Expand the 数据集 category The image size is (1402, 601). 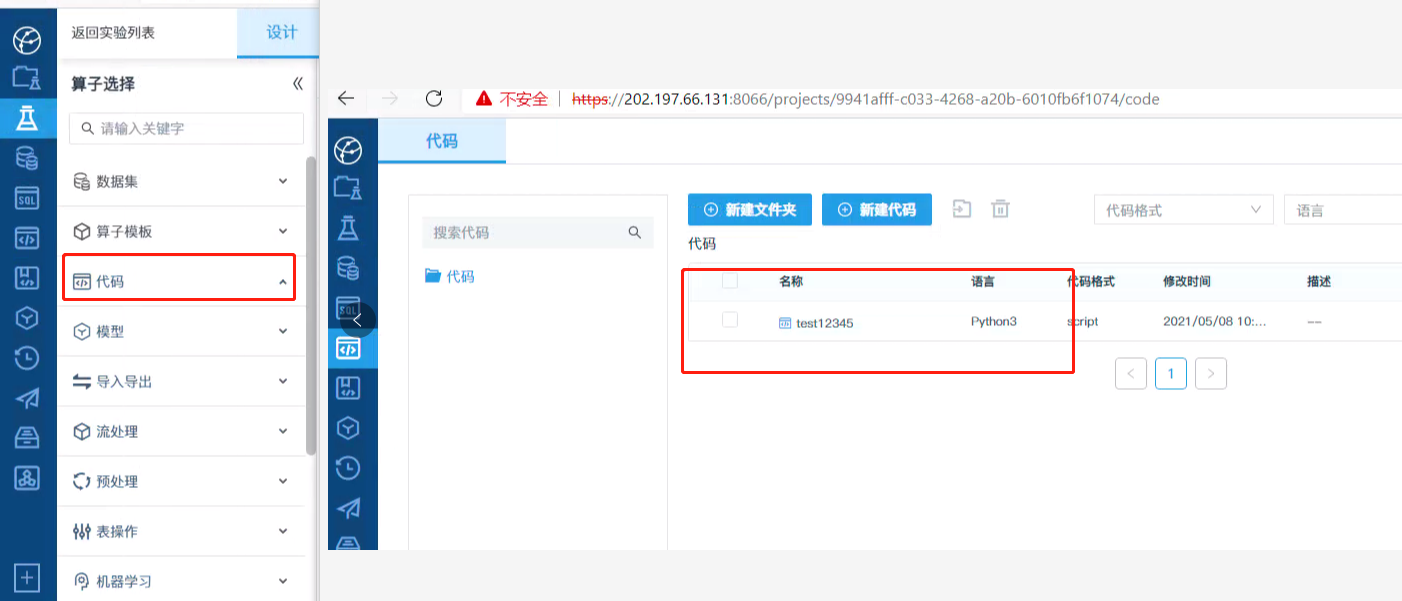click(180, 181)
